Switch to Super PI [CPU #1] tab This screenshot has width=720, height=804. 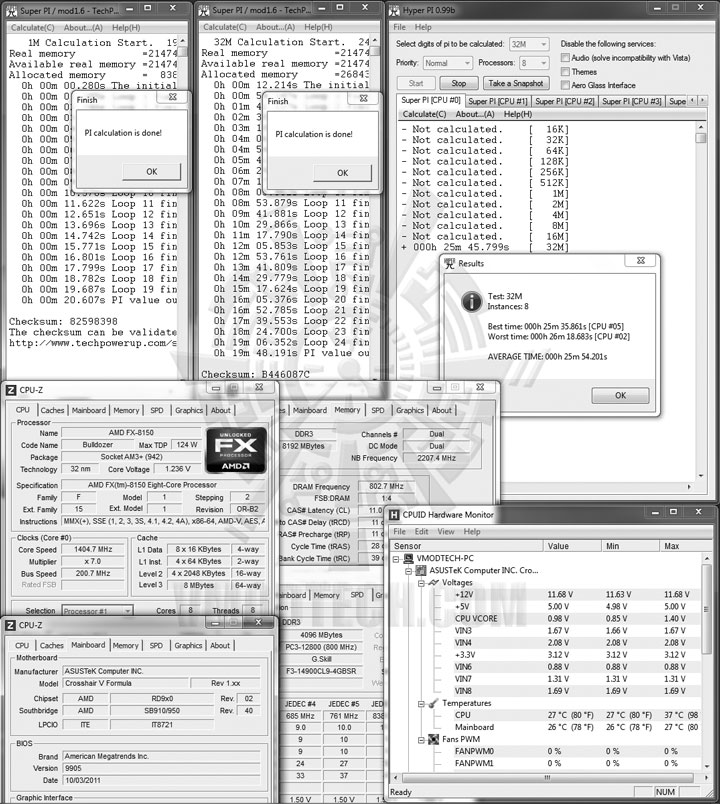(497, 102)
